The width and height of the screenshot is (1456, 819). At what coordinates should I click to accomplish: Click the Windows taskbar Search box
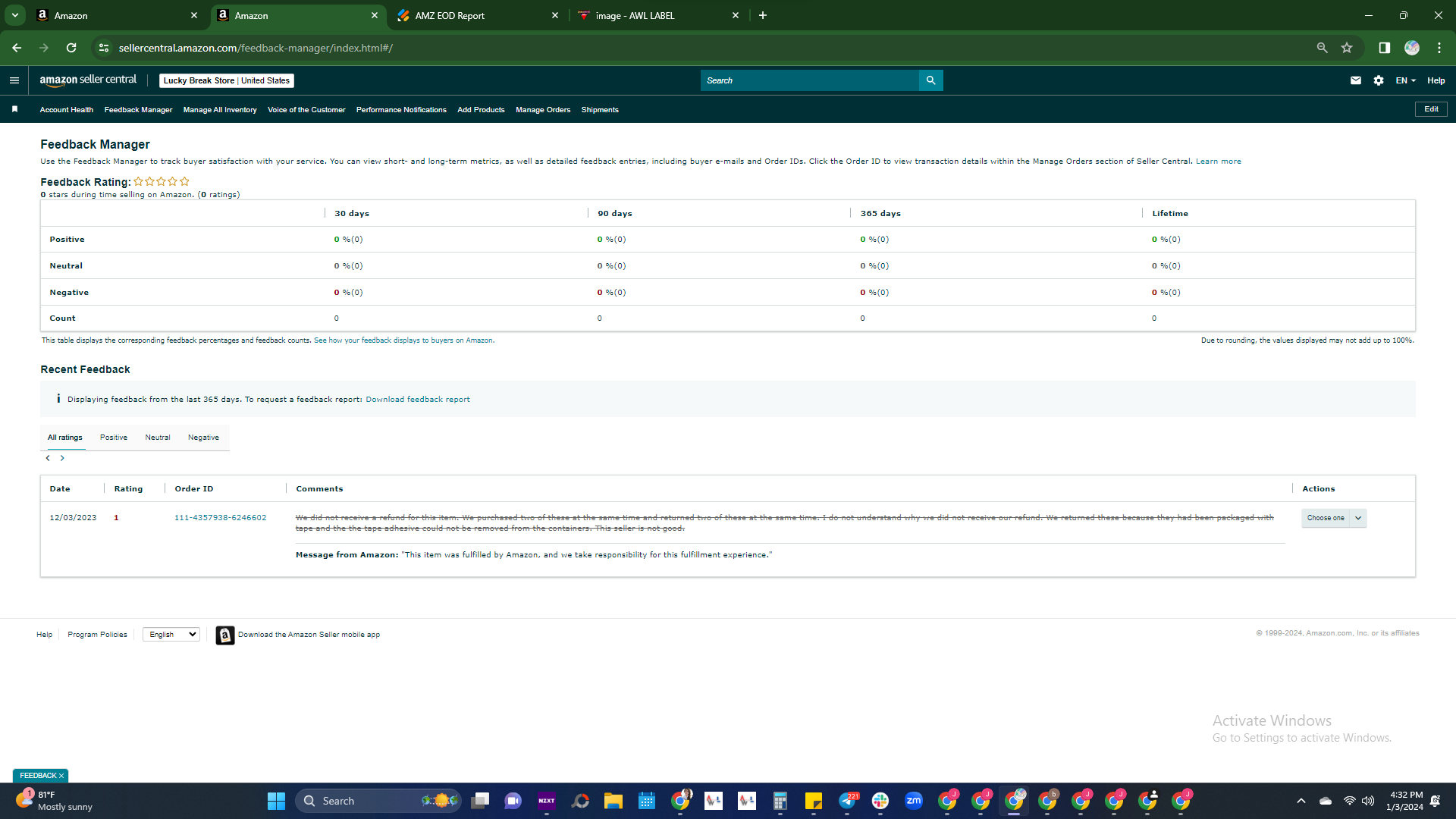[378, 801]
